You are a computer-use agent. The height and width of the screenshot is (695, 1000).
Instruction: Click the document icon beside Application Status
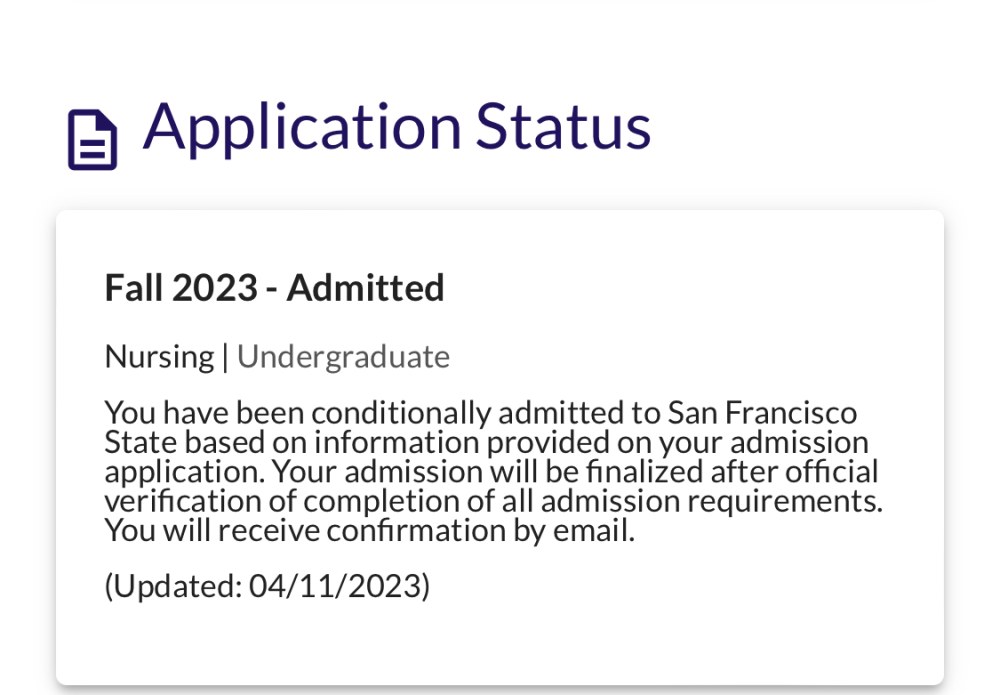pyautogui.click(x=92, y=140)
